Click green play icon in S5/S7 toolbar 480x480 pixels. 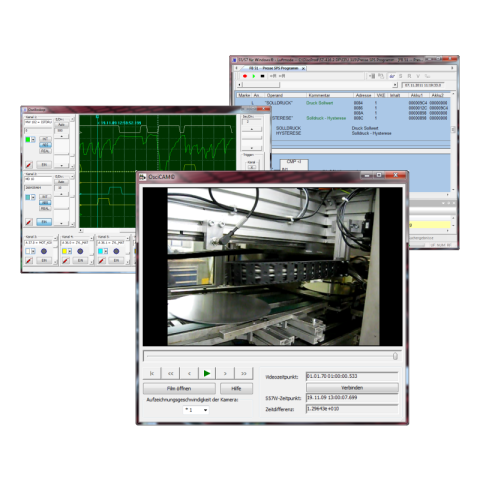[254, 76]
